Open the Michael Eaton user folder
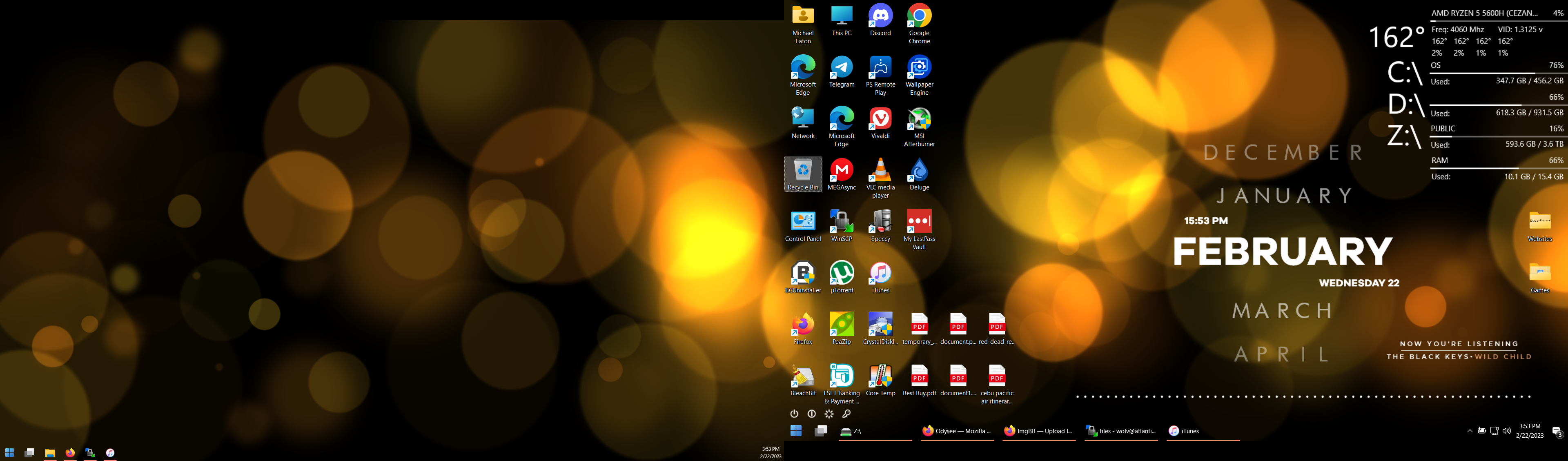 click(803, 24)
